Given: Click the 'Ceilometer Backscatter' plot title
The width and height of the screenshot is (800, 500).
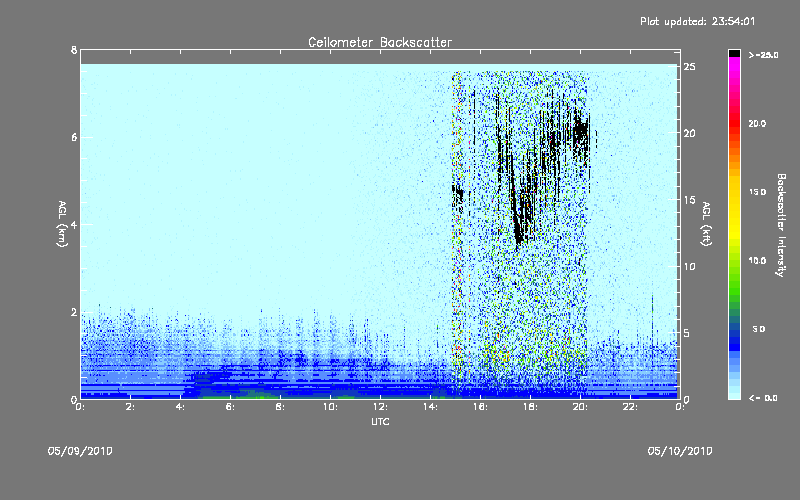Looking at the screenshot, I should (380, 42).
